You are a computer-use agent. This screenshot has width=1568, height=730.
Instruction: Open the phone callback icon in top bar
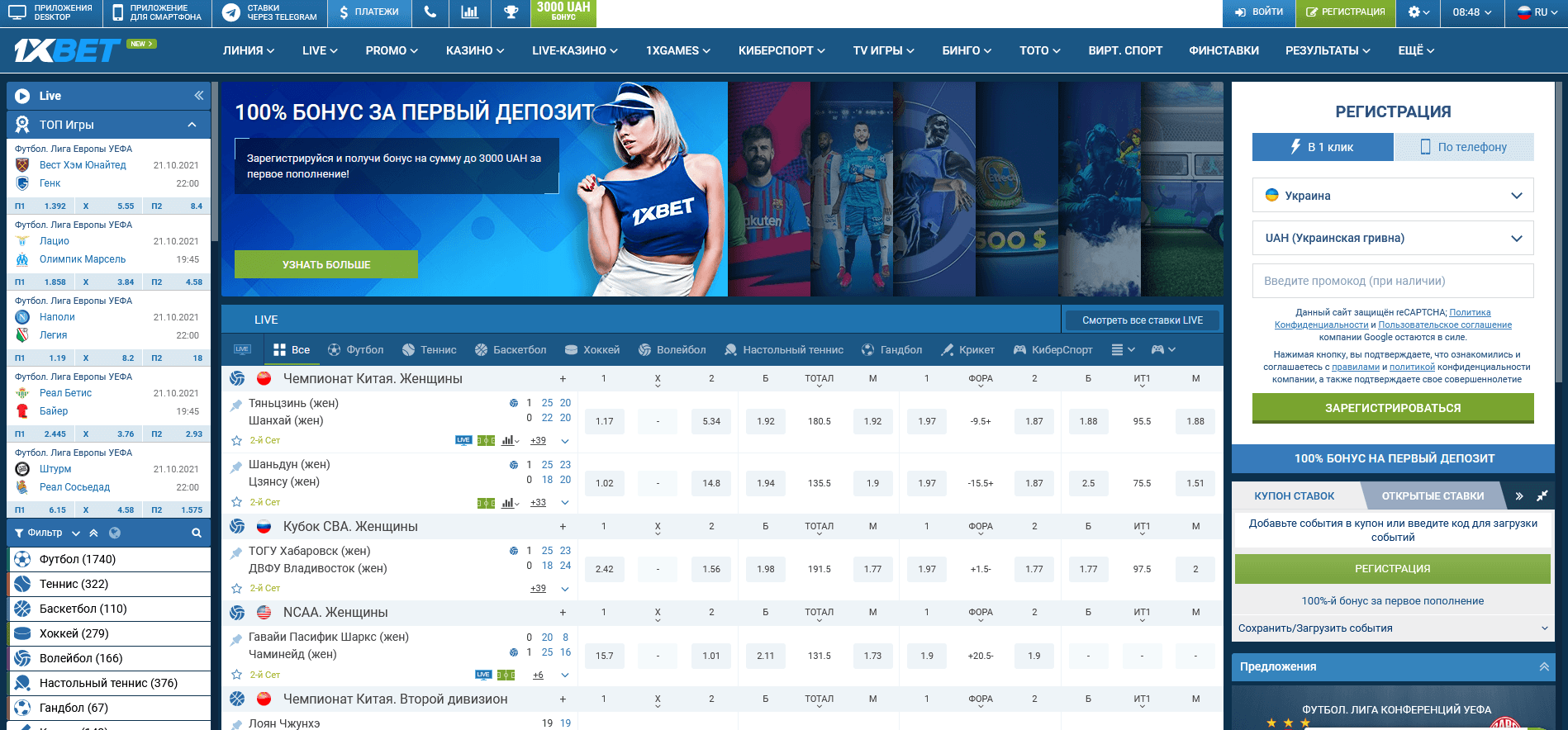(430, 12)
